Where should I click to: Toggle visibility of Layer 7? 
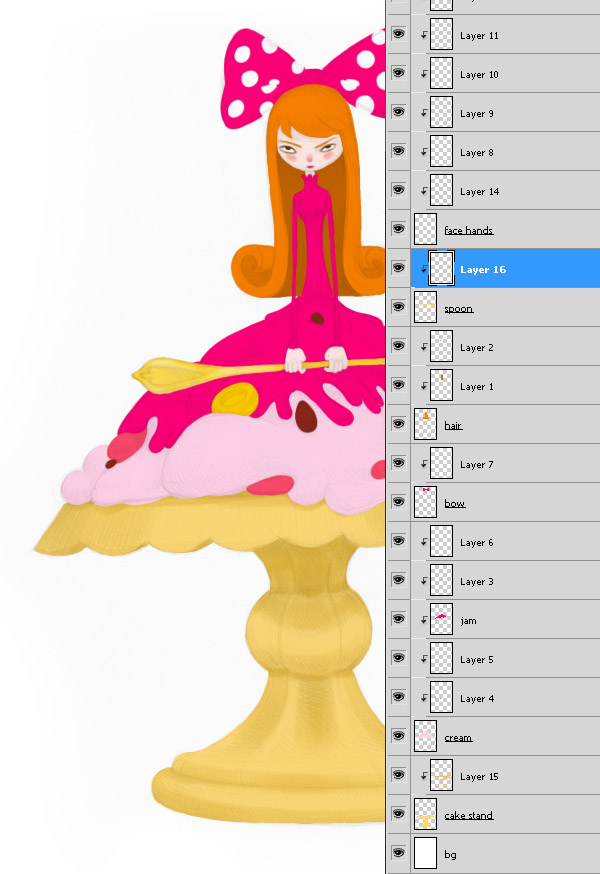[x=398, y=463]
